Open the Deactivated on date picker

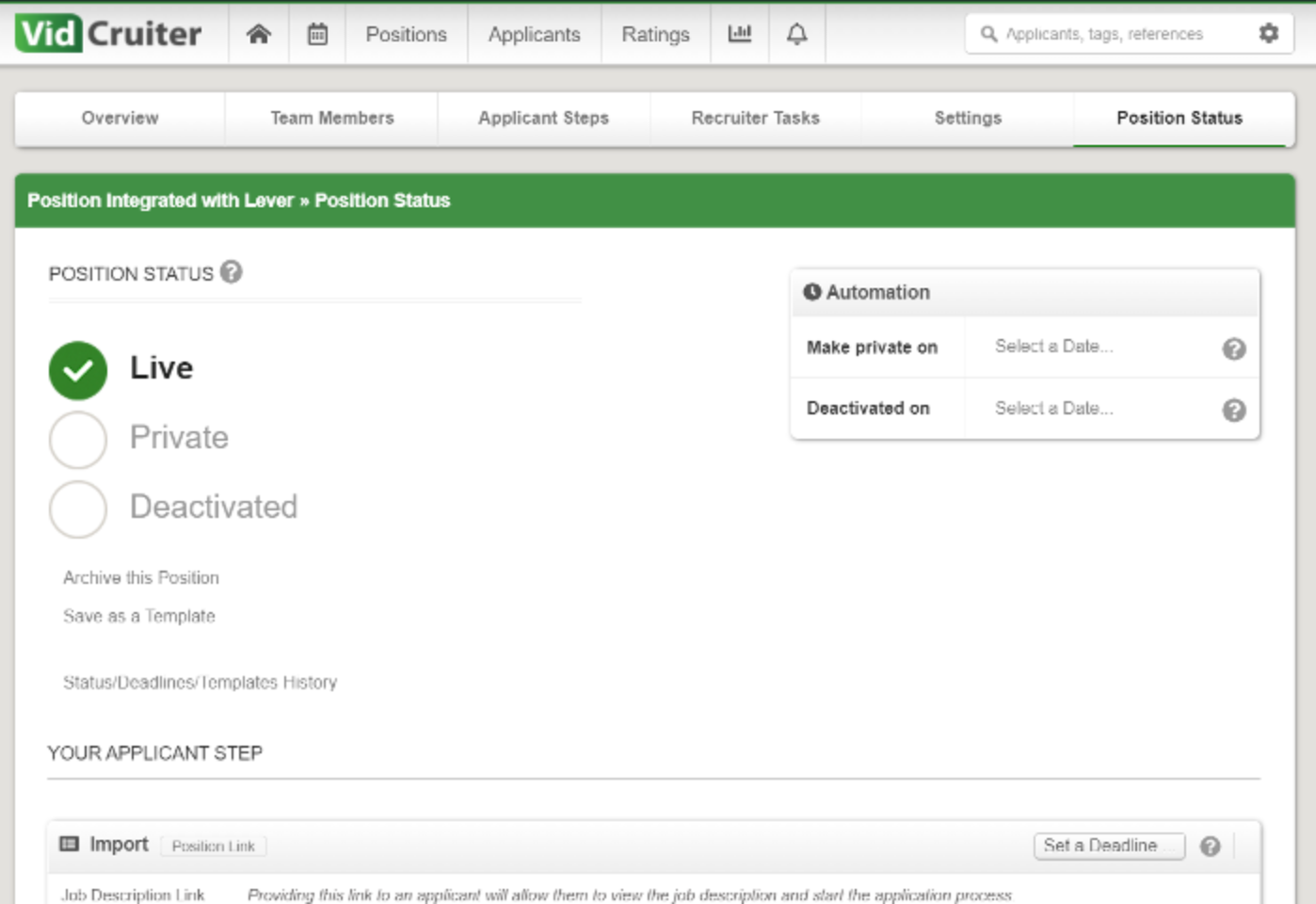pos(1052,409)
